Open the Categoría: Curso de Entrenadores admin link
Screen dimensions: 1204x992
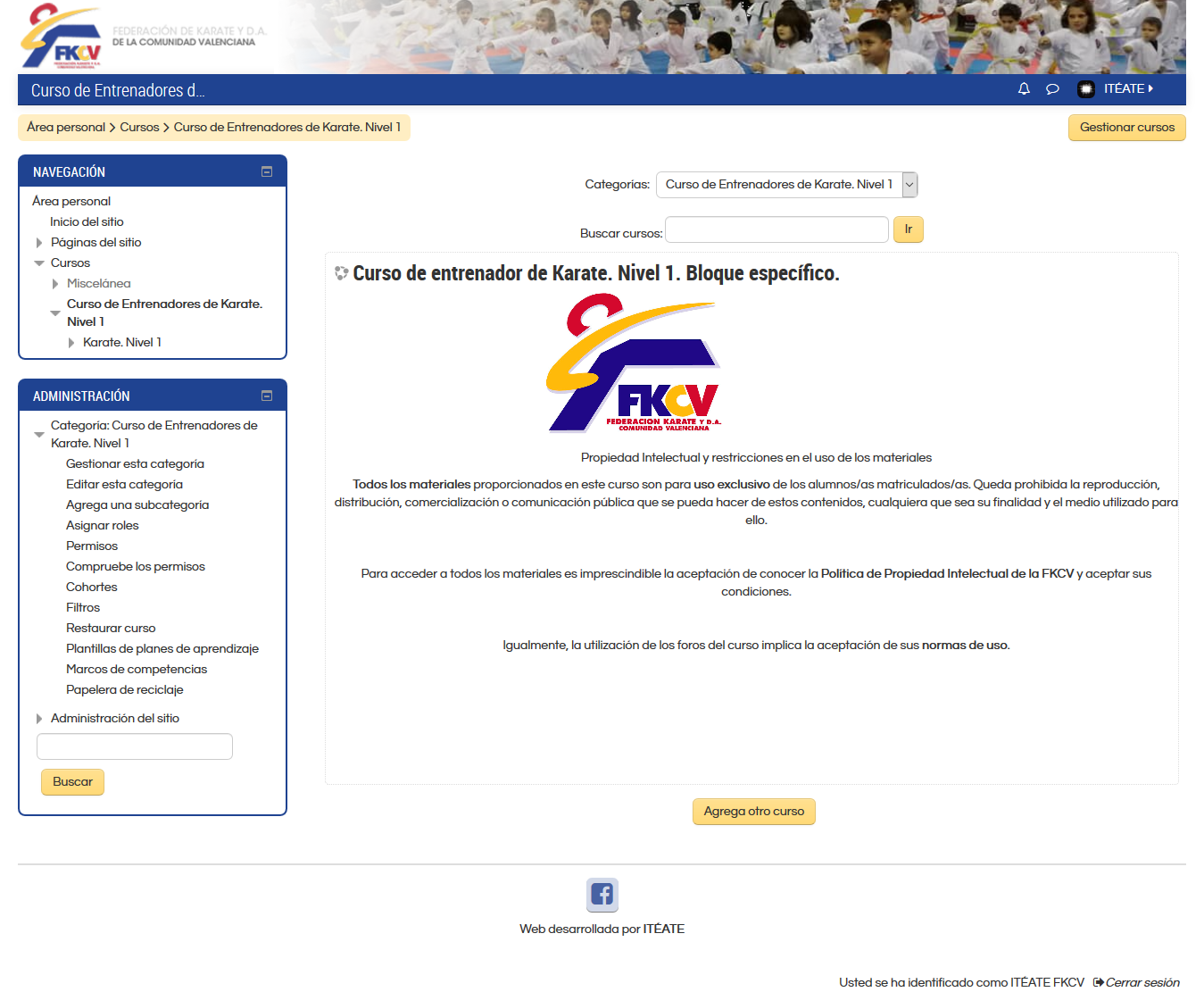click(x=154, y=435)
